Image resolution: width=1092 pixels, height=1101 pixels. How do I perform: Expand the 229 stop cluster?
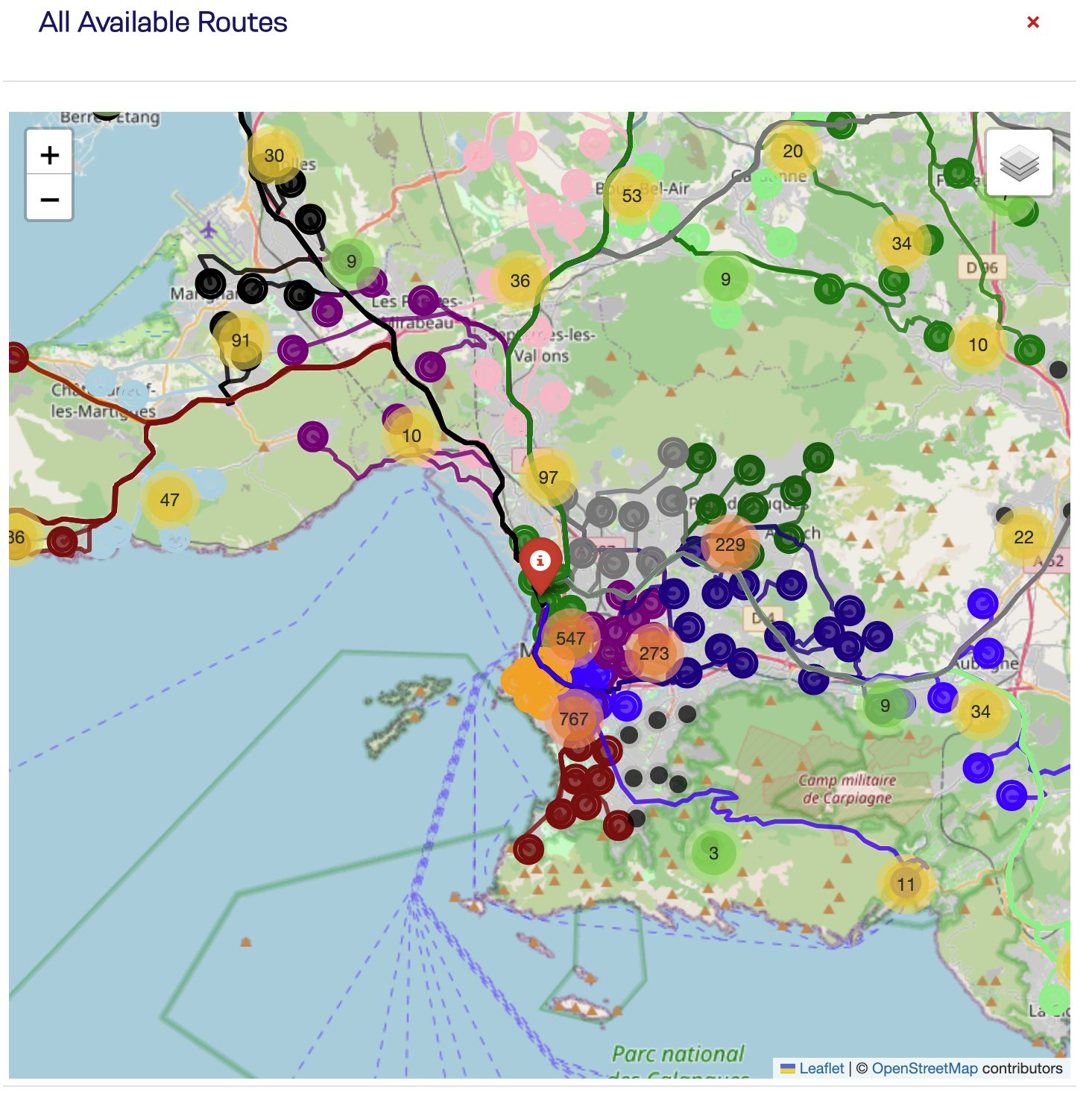pyautogui.click(x=730, y=545)
